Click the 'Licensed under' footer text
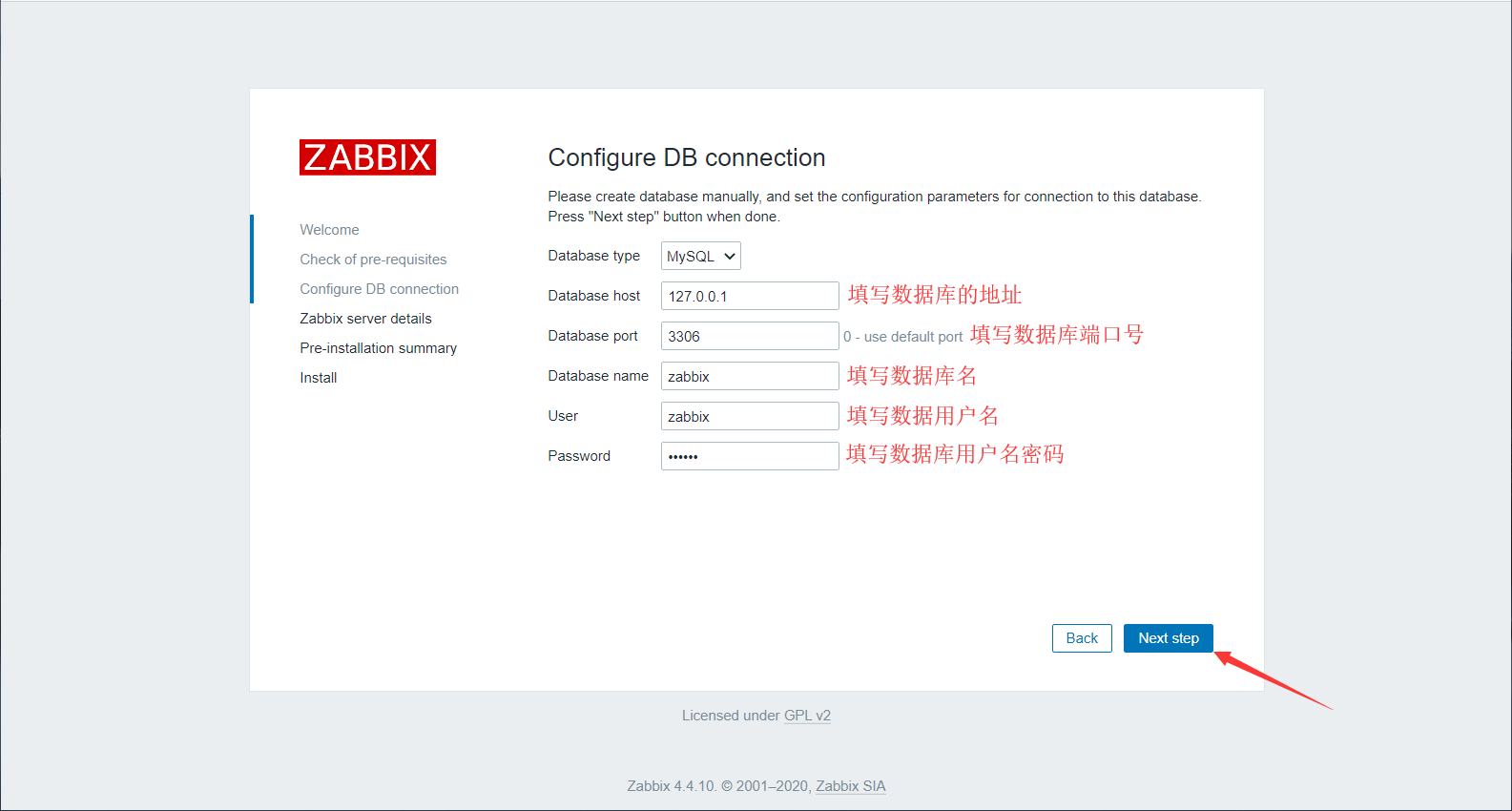 point(731,716)
